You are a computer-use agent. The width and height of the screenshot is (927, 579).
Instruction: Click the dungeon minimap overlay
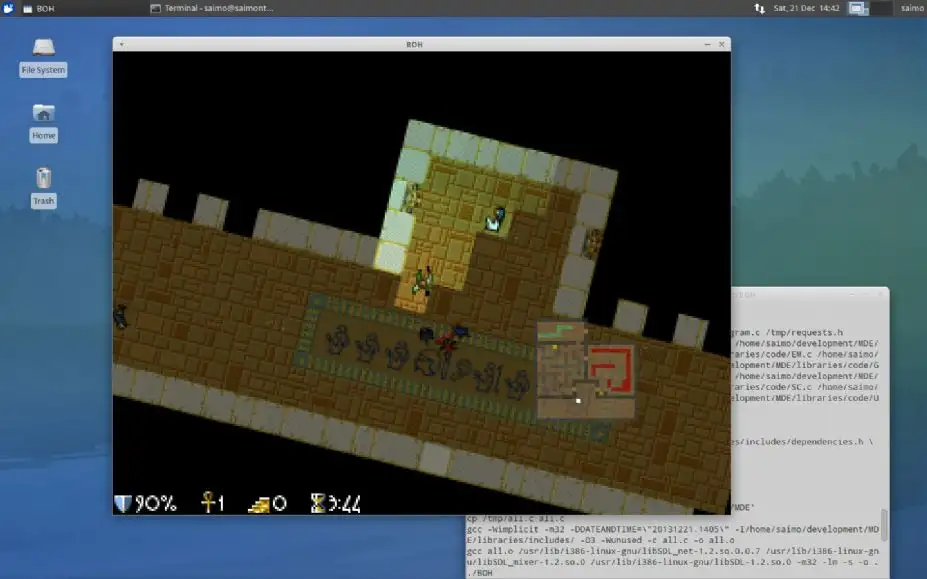585,370
